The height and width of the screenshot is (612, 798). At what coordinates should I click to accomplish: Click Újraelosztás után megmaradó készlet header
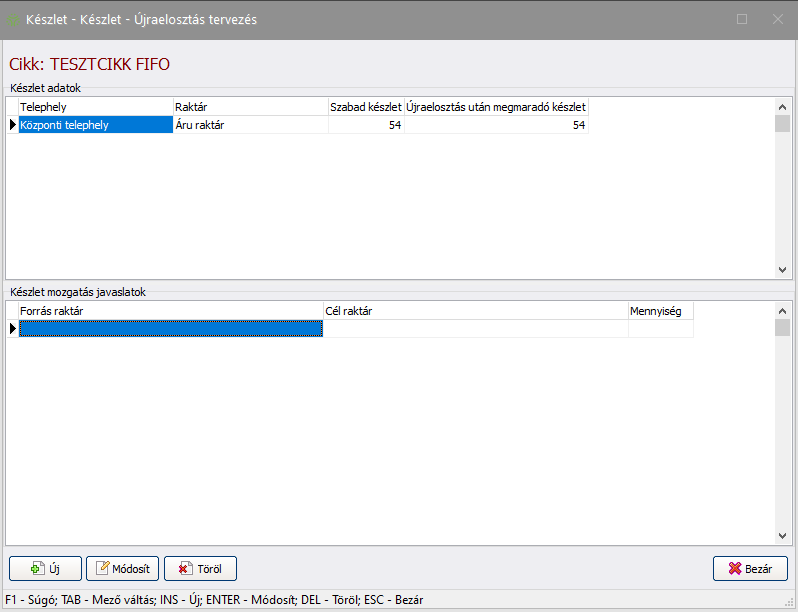(x=496, y=106)
